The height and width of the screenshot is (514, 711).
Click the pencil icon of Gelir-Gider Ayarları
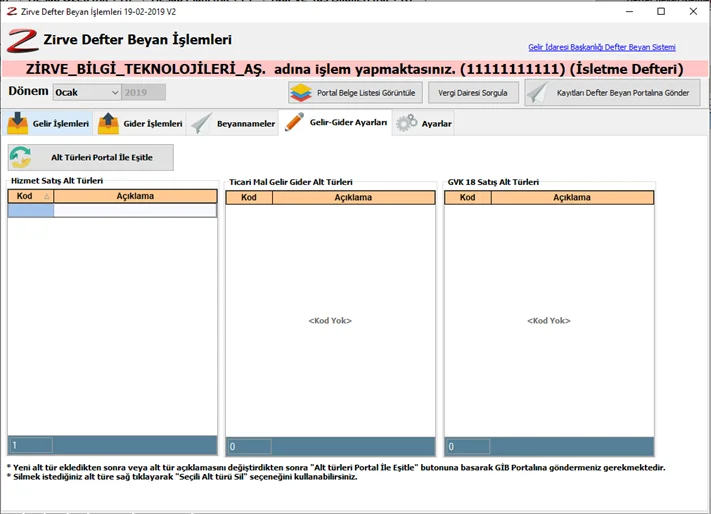[x=294, y=122]
